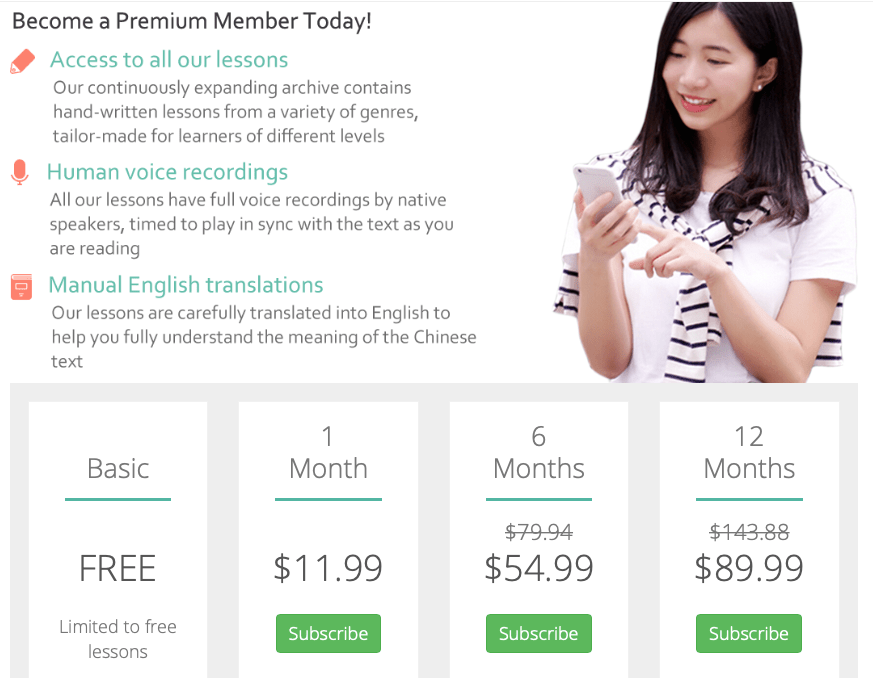
Task: Click the Manual English translations heading
Action: pyautogui.click(x=186, y=285)
